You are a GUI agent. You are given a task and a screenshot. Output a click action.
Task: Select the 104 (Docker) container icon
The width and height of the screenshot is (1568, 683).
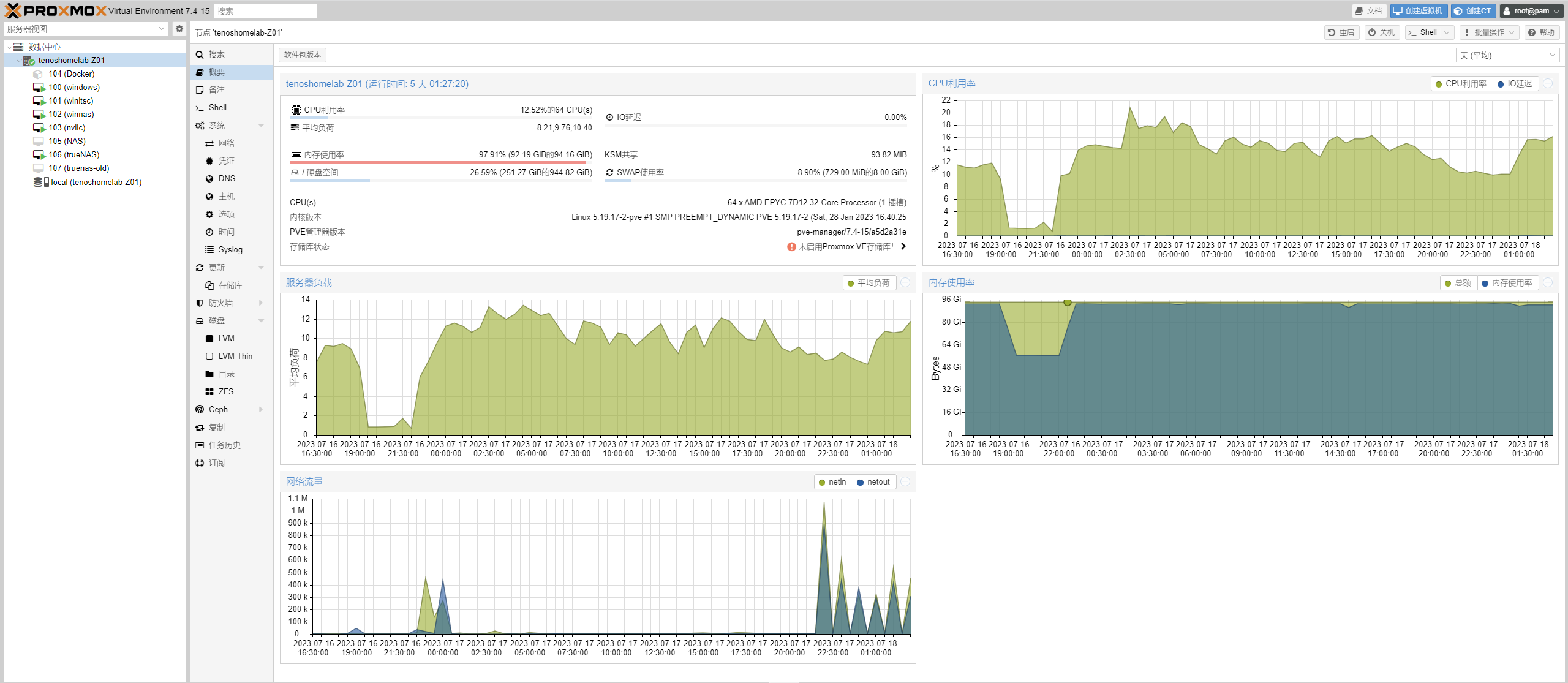(x=38, y=74)
